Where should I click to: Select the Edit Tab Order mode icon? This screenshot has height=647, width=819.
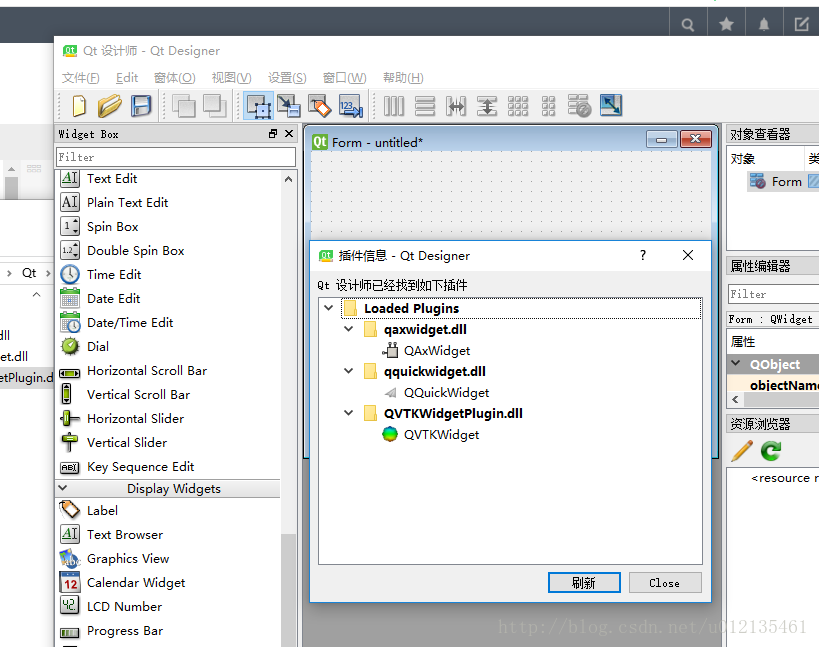click(x=350, y=106)
